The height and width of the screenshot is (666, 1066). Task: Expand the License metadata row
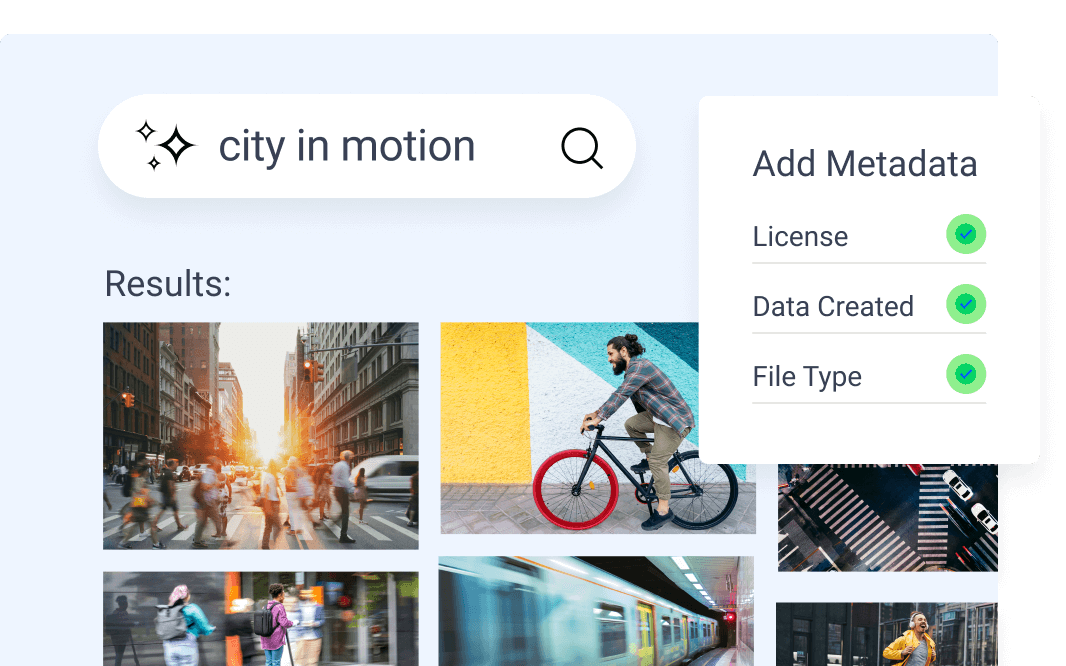coord(869,236)
